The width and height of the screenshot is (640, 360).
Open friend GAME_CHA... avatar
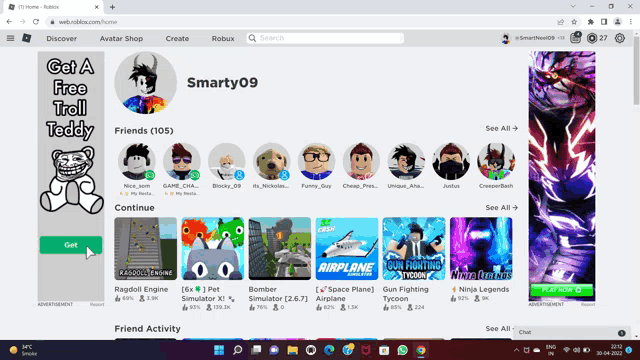pyautogui.click(x=182, y=161)
